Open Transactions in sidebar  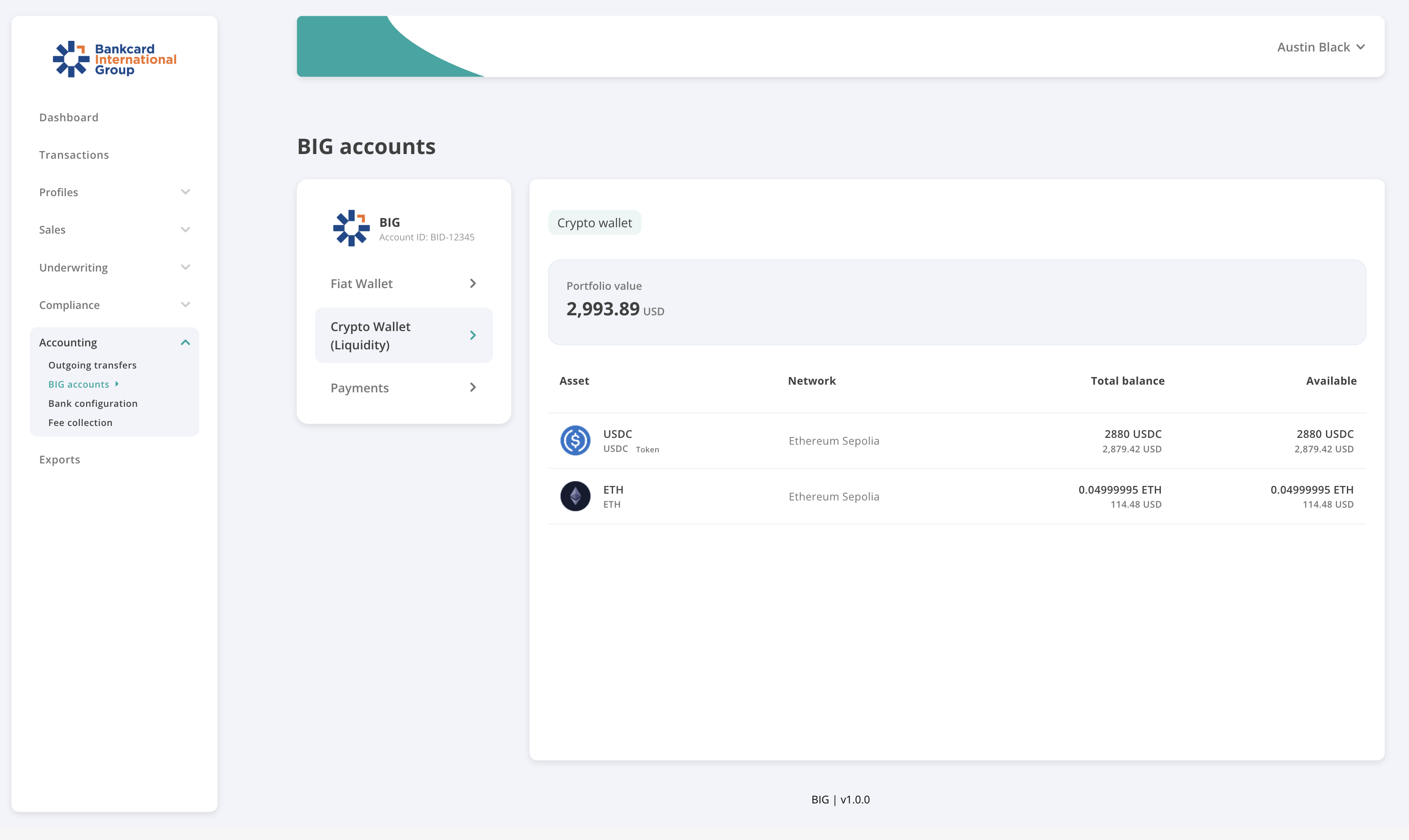74,154
